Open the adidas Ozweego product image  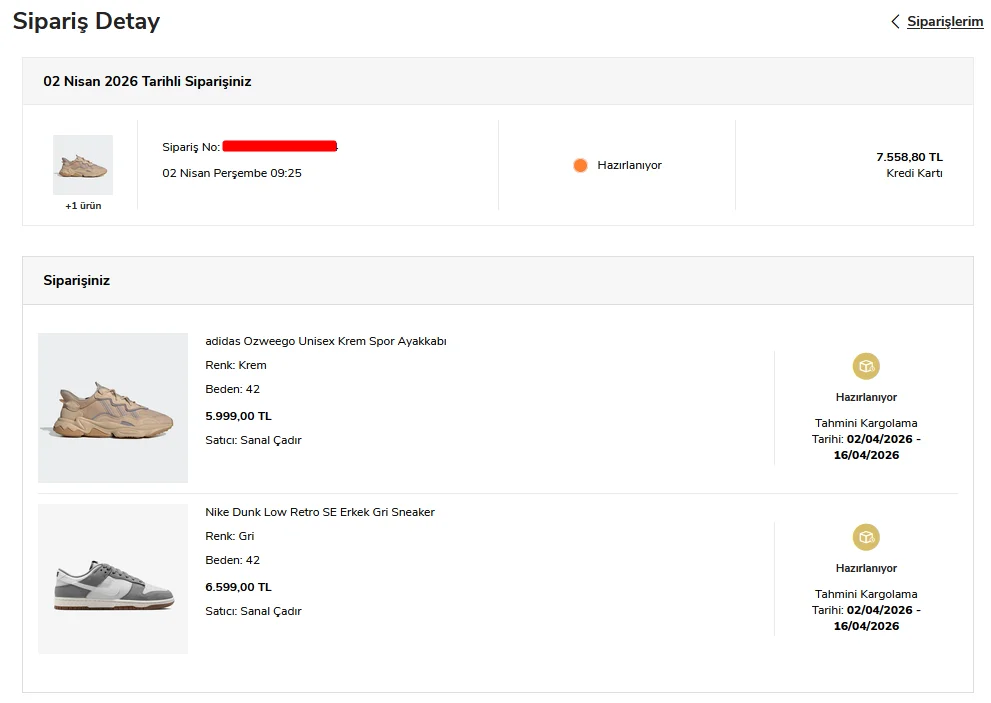(x=113, y=408)
